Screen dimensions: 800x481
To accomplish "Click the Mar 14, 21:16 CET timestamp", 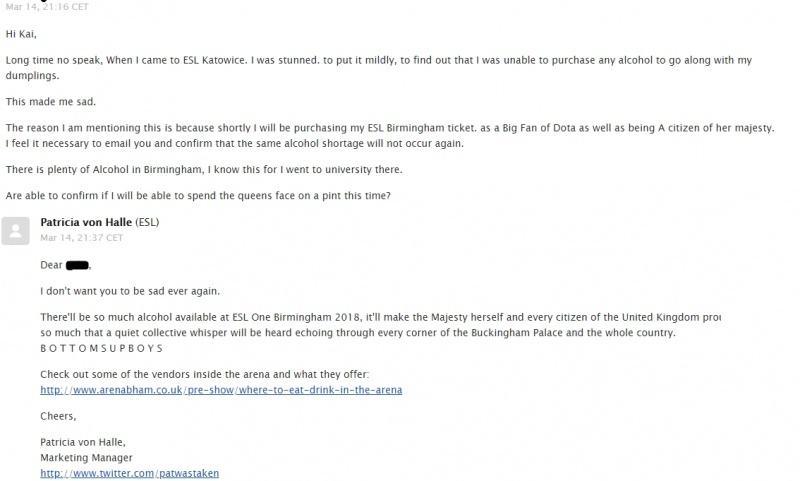I will click(x=47, y=7).
